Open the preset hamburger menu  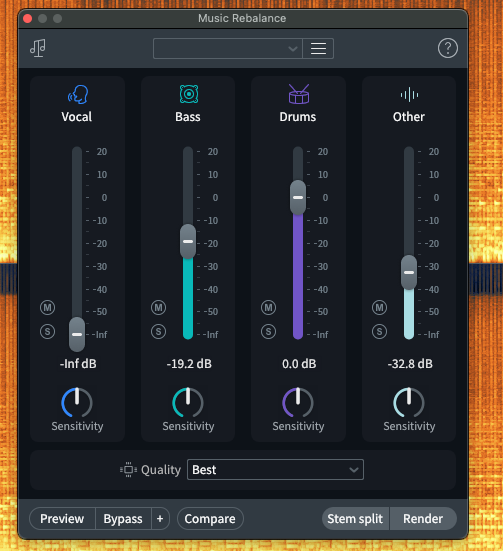[318, 48]
